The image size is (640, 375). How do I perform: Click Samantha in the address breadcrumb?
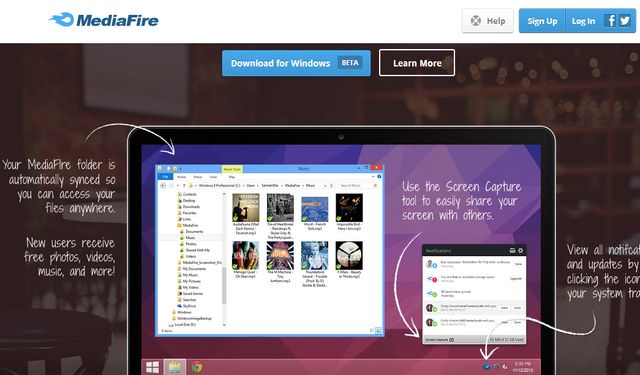click(x=269, y=186)
